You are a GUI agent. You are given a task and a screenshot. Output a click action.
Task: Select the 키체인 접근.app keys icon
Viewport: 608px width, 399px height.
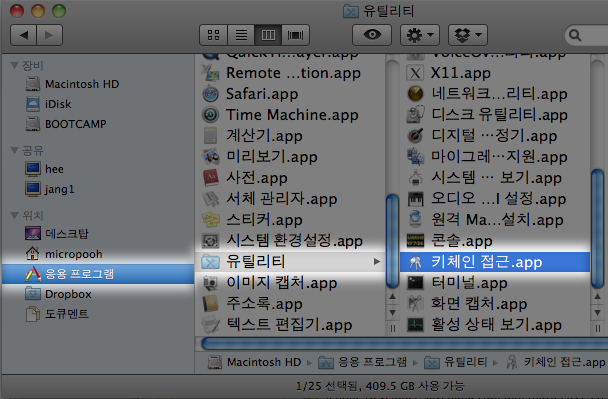tap(415, 263)
